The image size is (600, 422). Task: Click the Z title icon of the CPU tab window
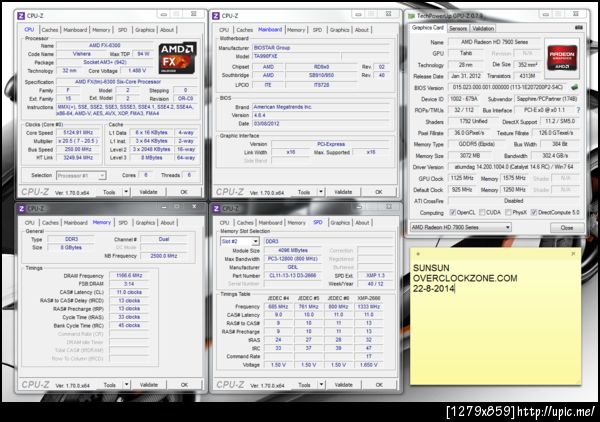21,16
